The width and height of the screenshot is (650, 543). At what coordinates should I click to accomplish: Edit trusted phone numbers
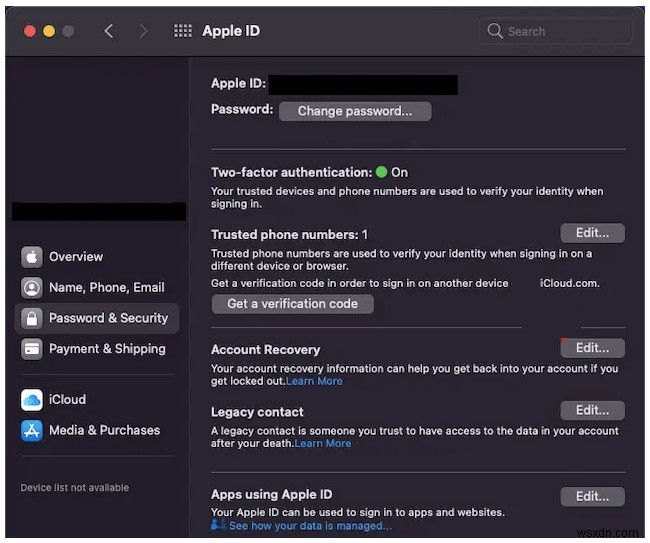coord(592,233)
